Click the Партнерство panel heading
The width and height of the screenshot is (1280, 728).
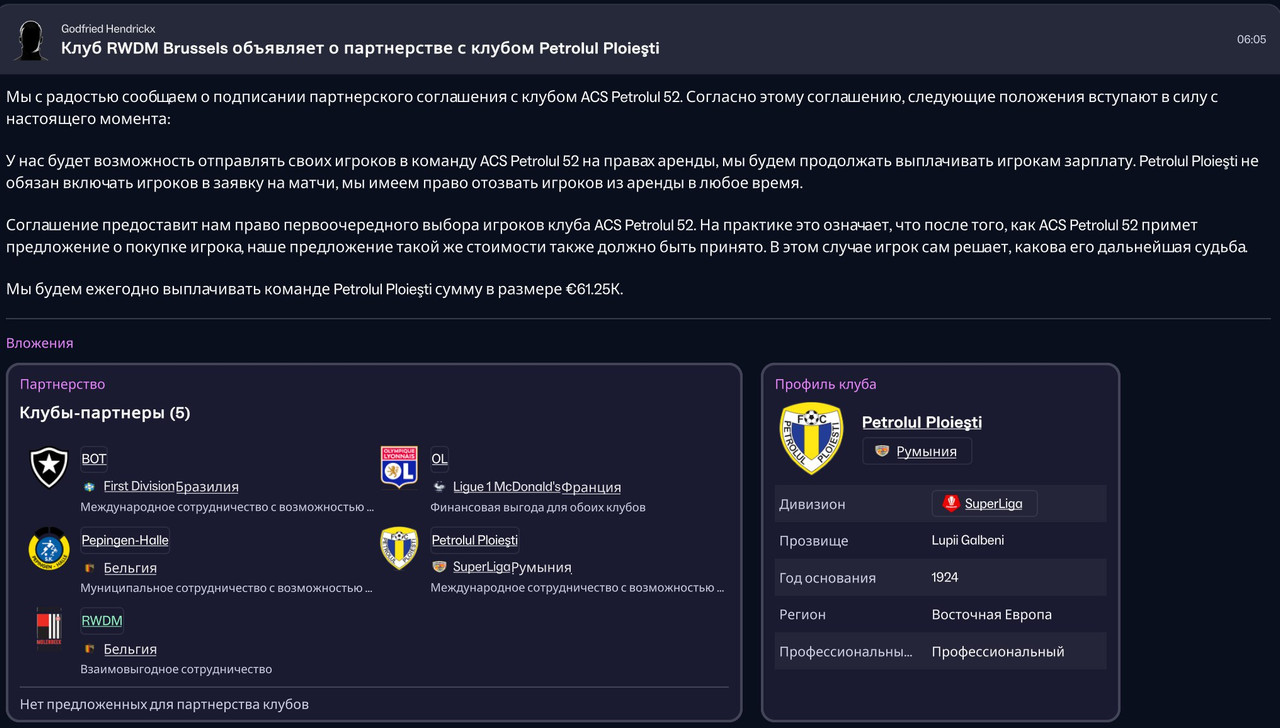pos(62,384)
